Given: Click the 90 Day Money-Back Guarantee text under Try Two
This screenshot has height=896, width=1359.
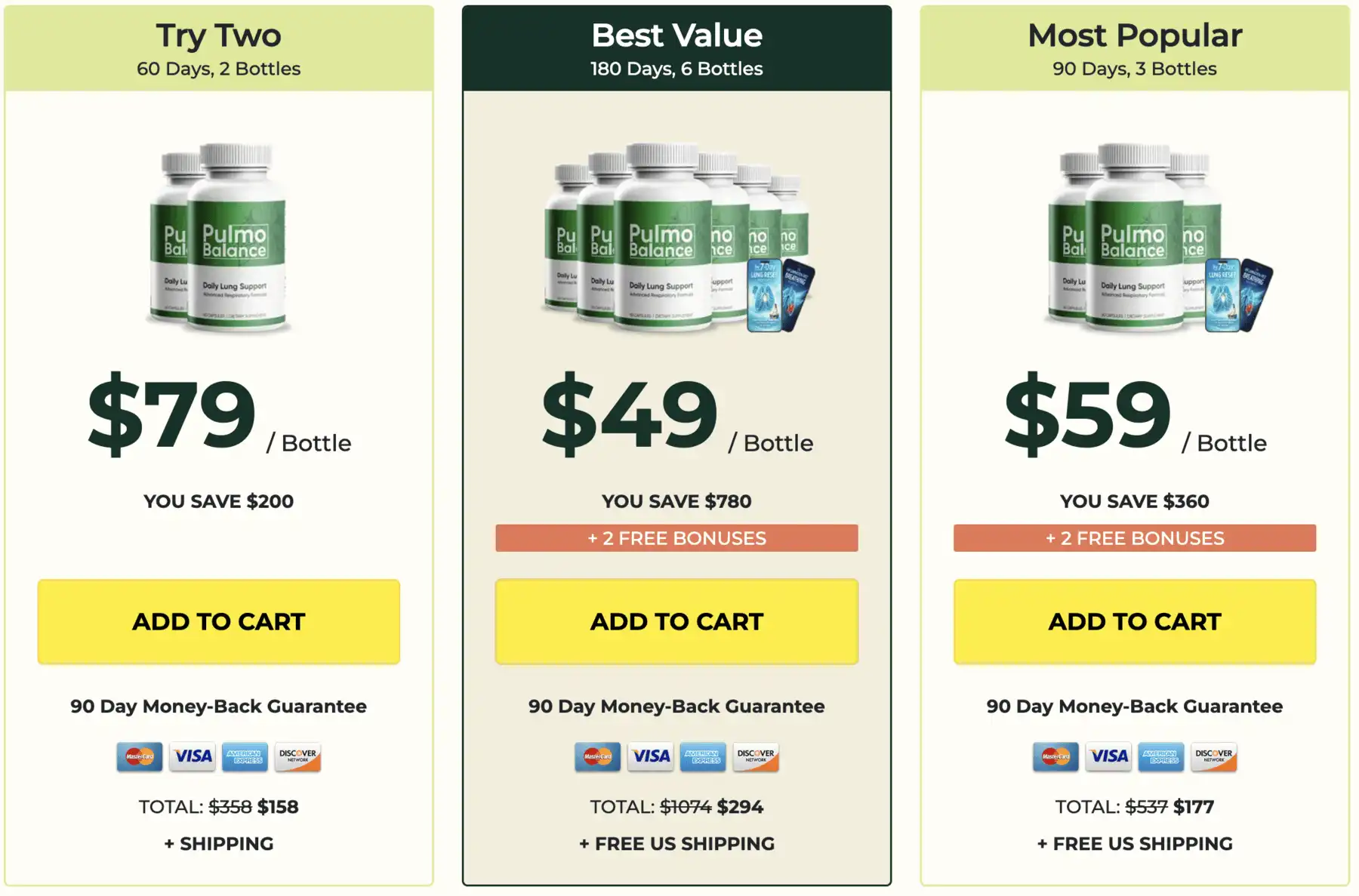Looking at the screenshot, I should pos(217,706).
